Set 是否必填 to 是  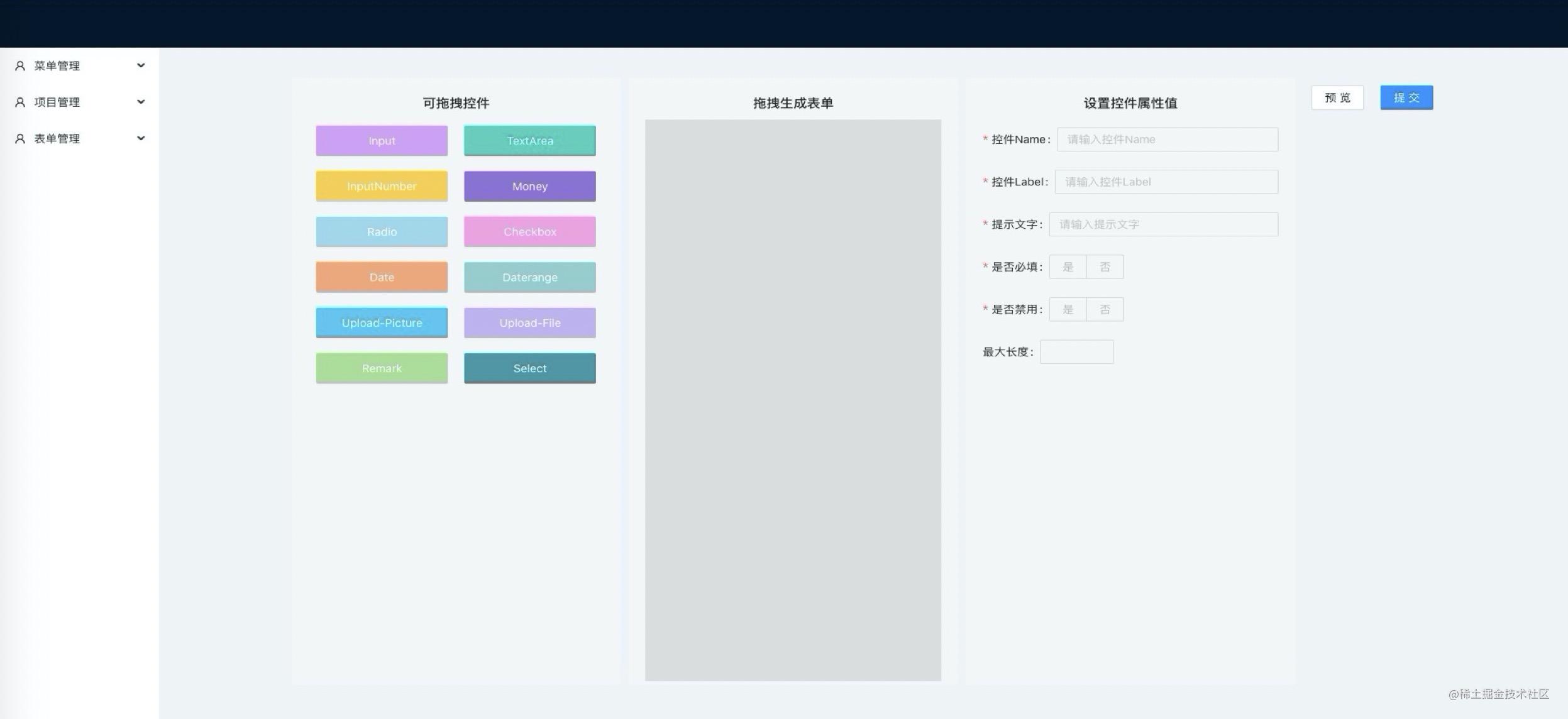1068,267
